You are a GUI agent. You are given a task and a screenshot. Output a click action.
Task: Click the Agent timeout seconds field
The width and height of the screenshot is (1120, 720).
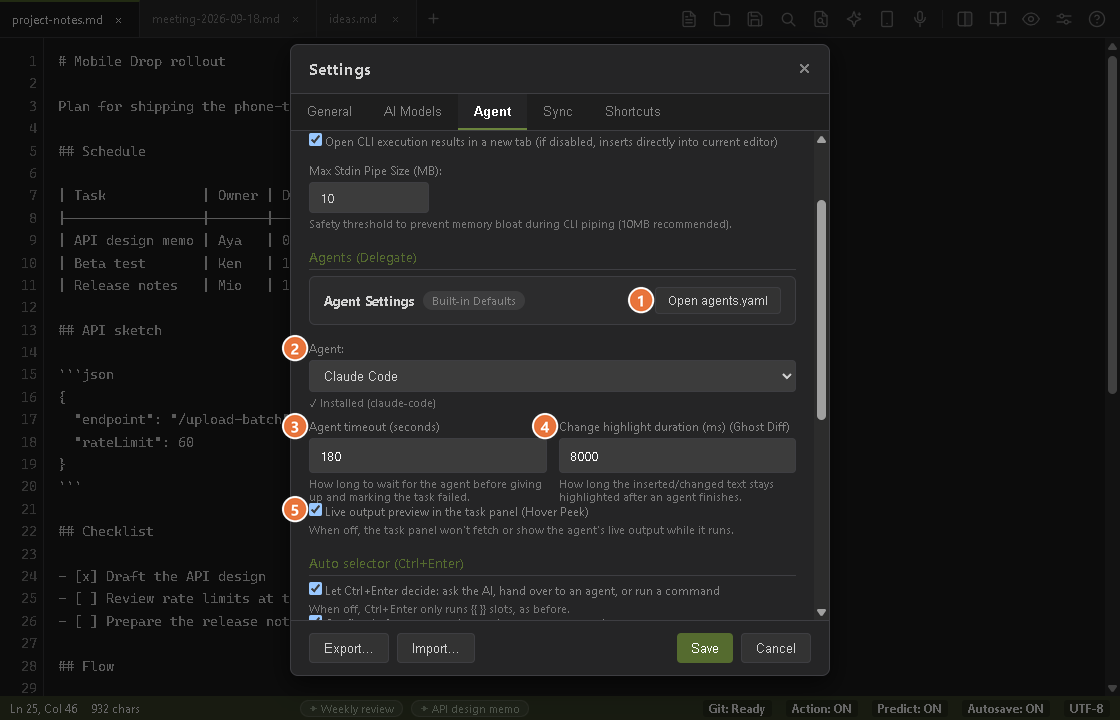pyautogui.click(x=428, y=456)
